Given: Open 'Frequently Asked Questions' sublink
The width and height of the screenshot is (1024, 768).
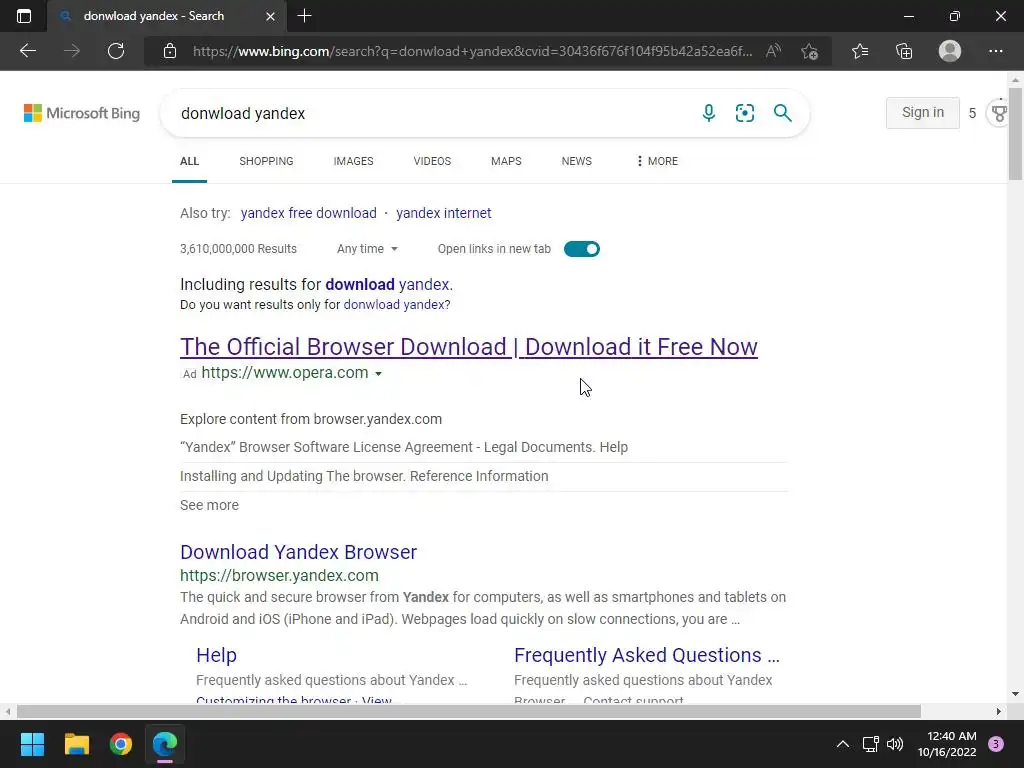Looking at the screenshot, I should point(647,655).
